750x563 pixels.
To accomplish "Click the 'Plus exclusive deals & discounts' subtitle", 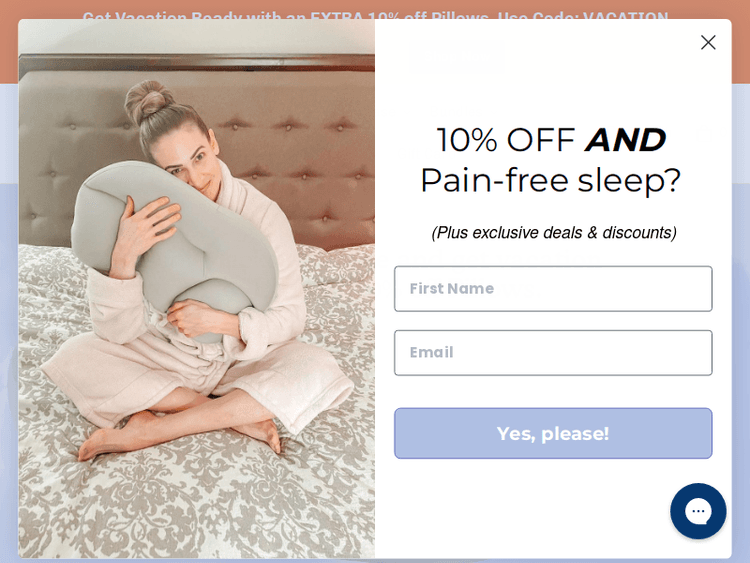I will click(553, 232).
